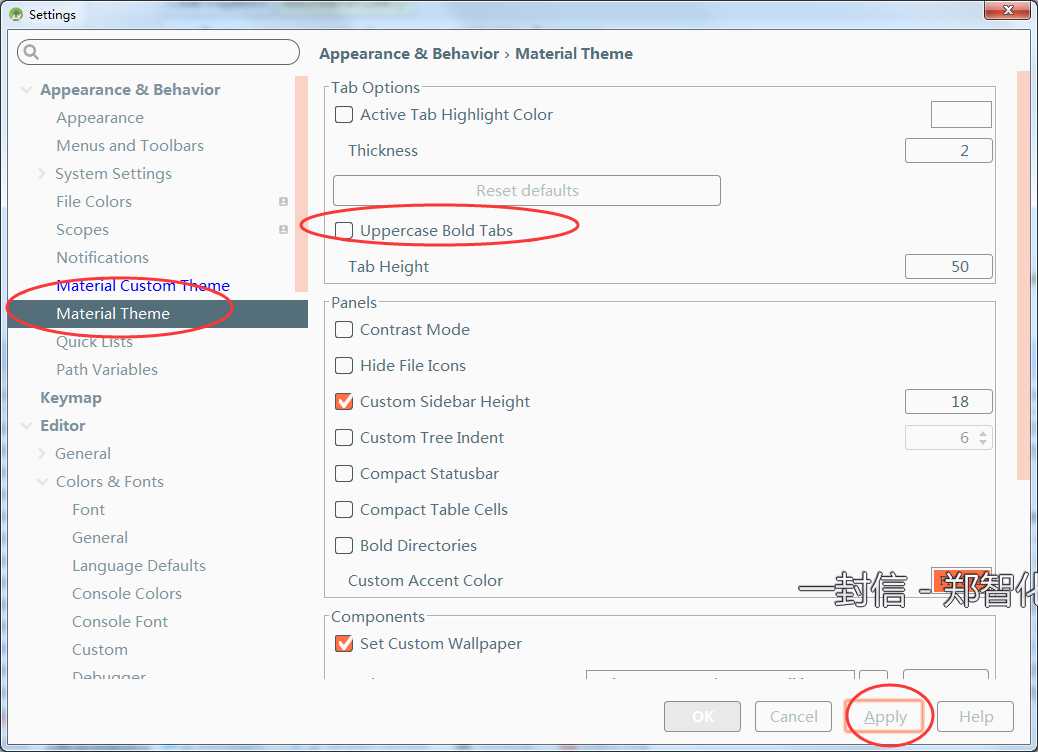Enable Contrast Mode checkbox
1038x752 pixels.
(x=344, y=329)
